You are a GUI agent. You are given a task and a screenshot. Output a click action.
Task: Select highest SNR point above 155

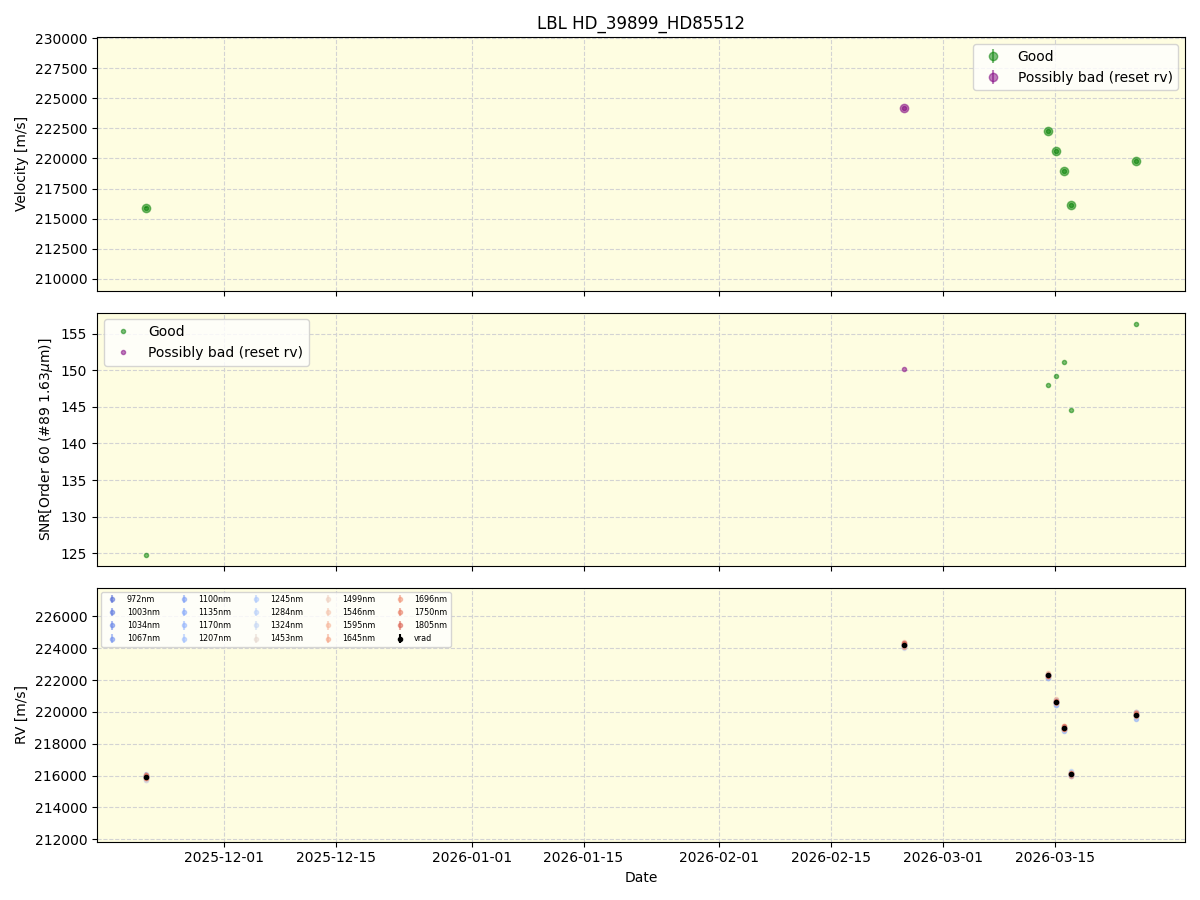click(x=1136, y=324)
